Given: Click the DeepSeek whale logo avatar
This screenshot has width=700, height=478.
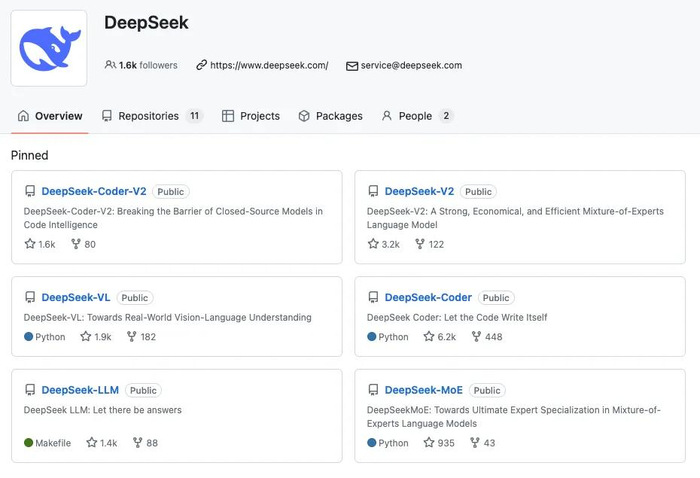Looking at the screenshot, I should point(49,48).
